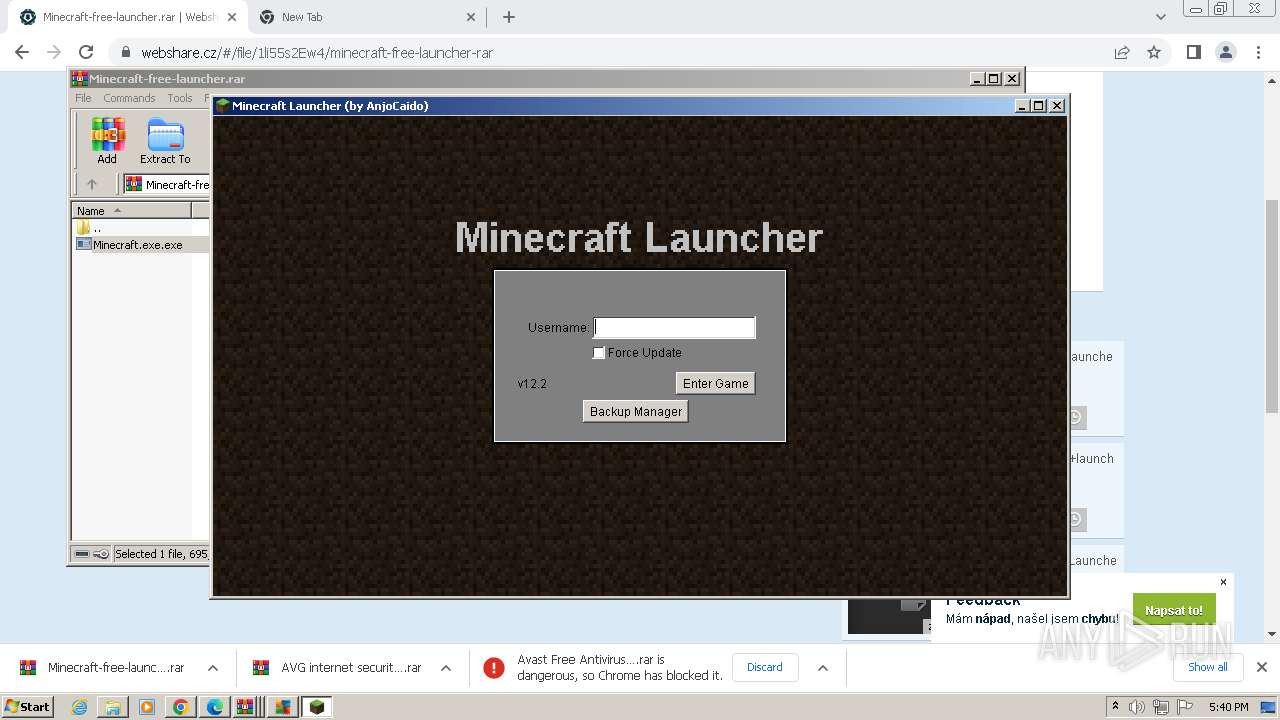Viewport: 1280px width, 720px height.
Task: Select Minecraft.exe.exe in WinRAR list
Action: coord(138,244)
